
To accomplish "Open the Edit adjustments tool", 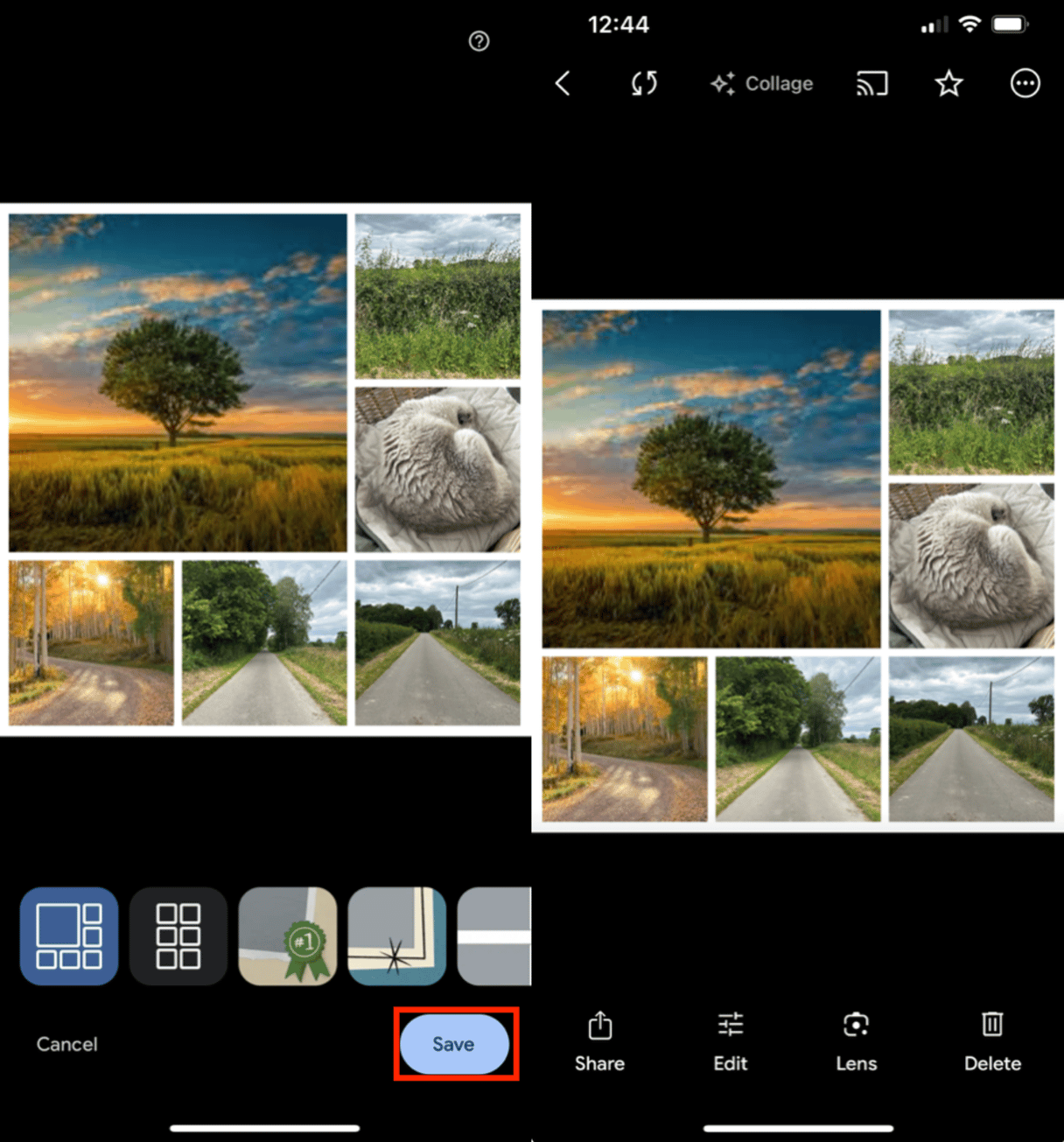I will 730,1041.
